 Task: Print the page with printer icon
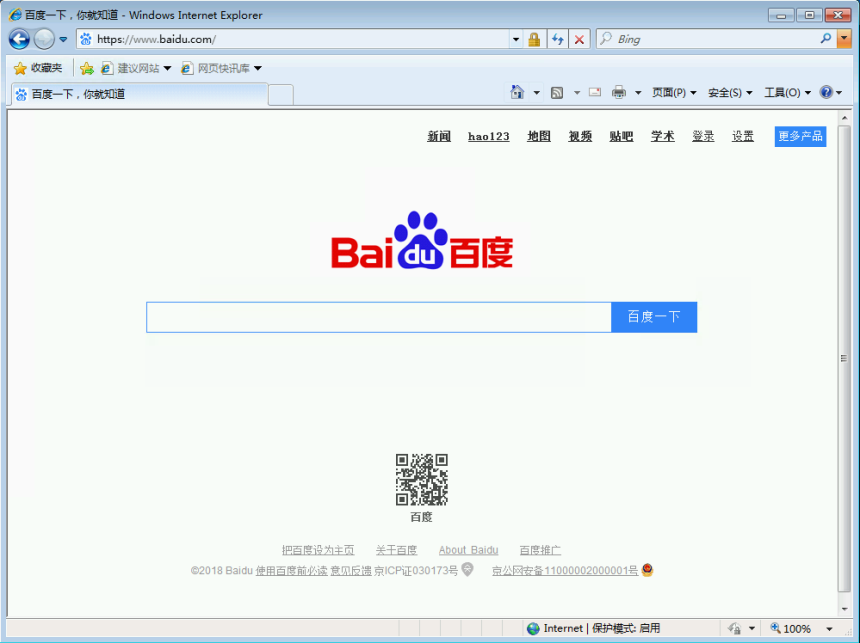click(619, 92)
